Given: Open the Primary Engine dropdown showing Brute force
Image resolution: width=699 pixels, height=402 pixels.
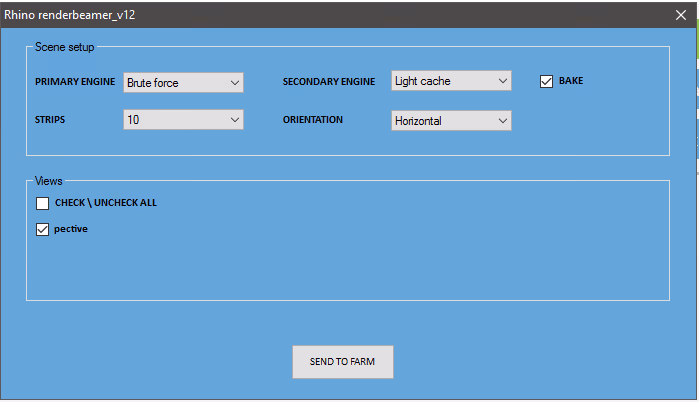Looking at the screenshot, I should [183, 83].
